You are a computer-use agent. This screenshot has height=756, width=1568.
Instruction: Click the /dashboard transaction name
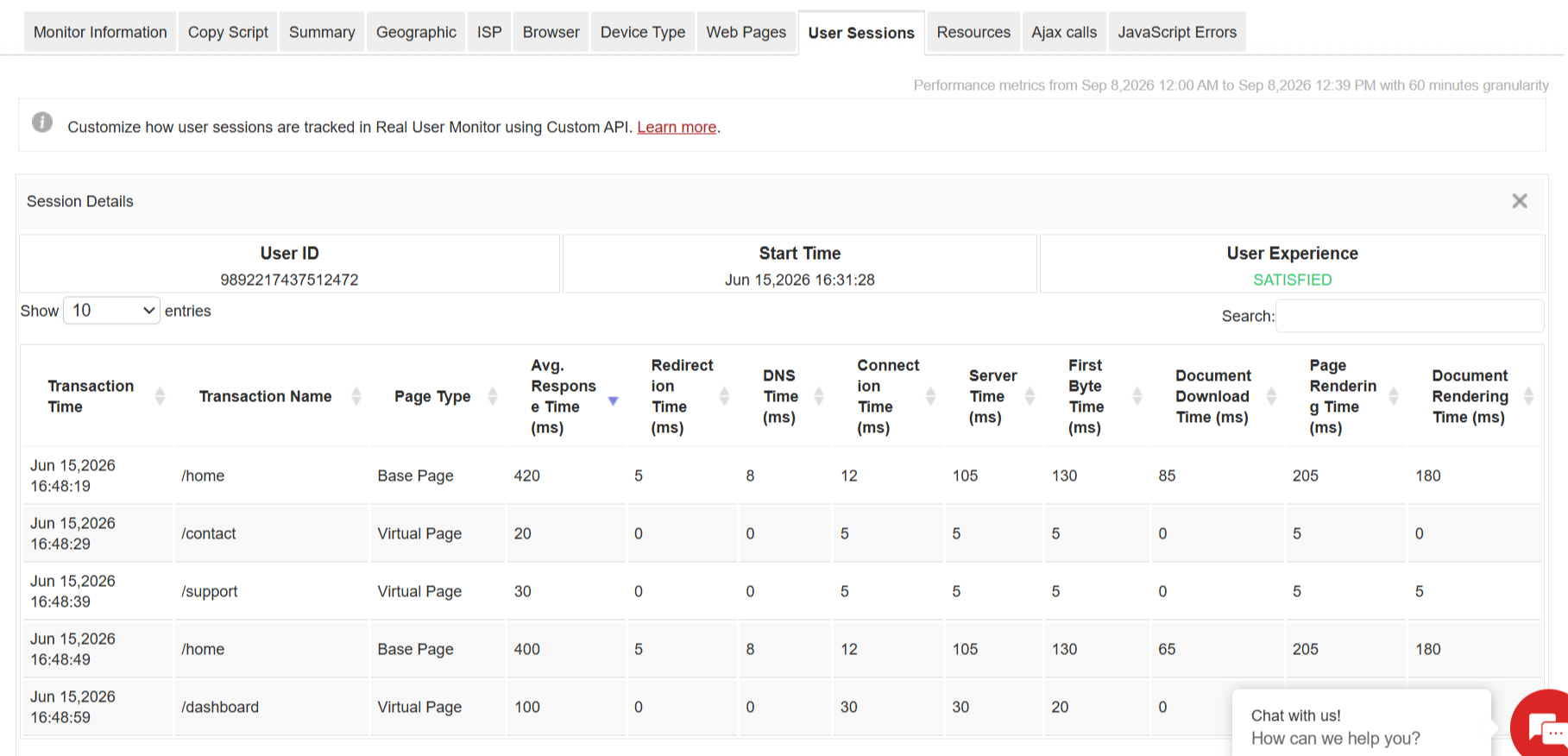pyautogui.click(x=220, y=707)
